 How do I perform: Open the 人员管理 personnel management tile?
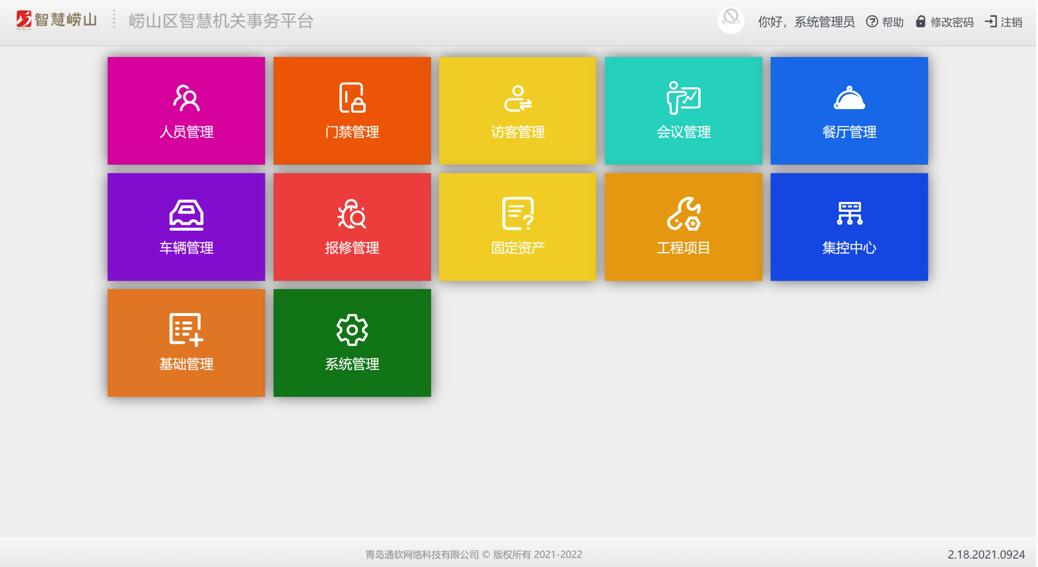(186, 111)
